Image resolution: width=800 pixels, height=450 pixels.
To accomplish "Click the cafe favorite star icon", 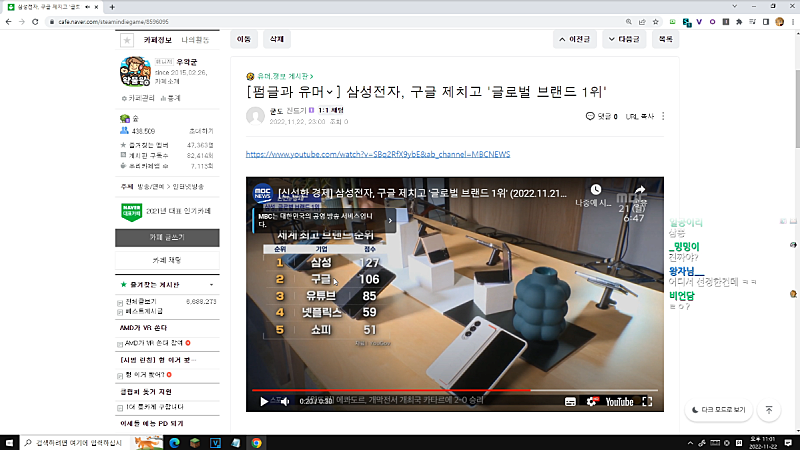I will click(126, 40).
